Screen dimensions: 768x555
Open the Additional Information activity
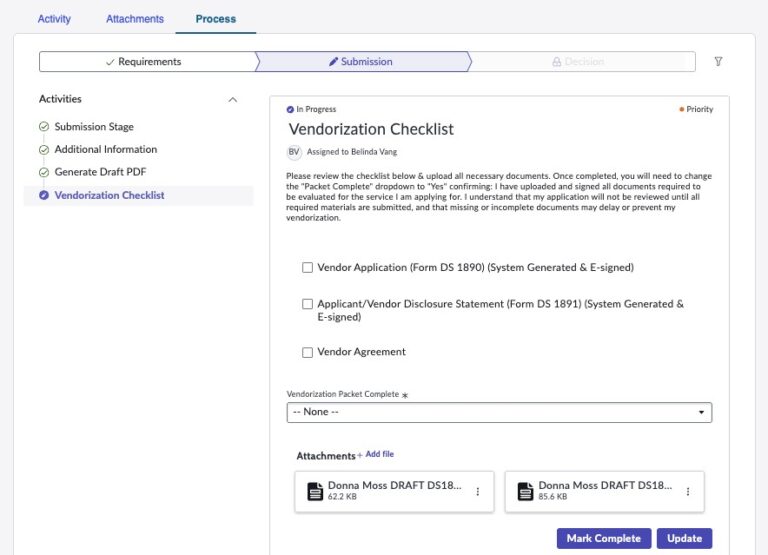(x=106, y=149)
